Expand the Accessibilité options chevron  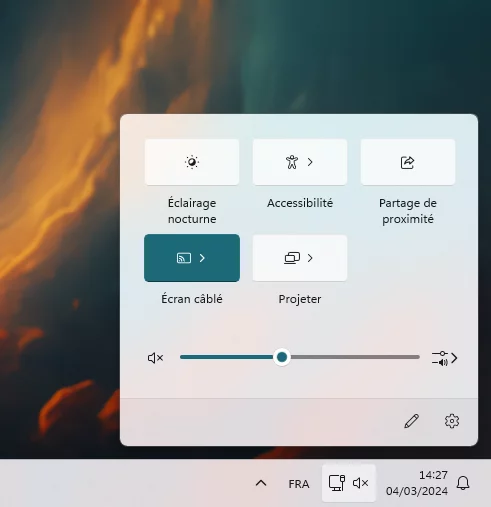pos(310,162)
